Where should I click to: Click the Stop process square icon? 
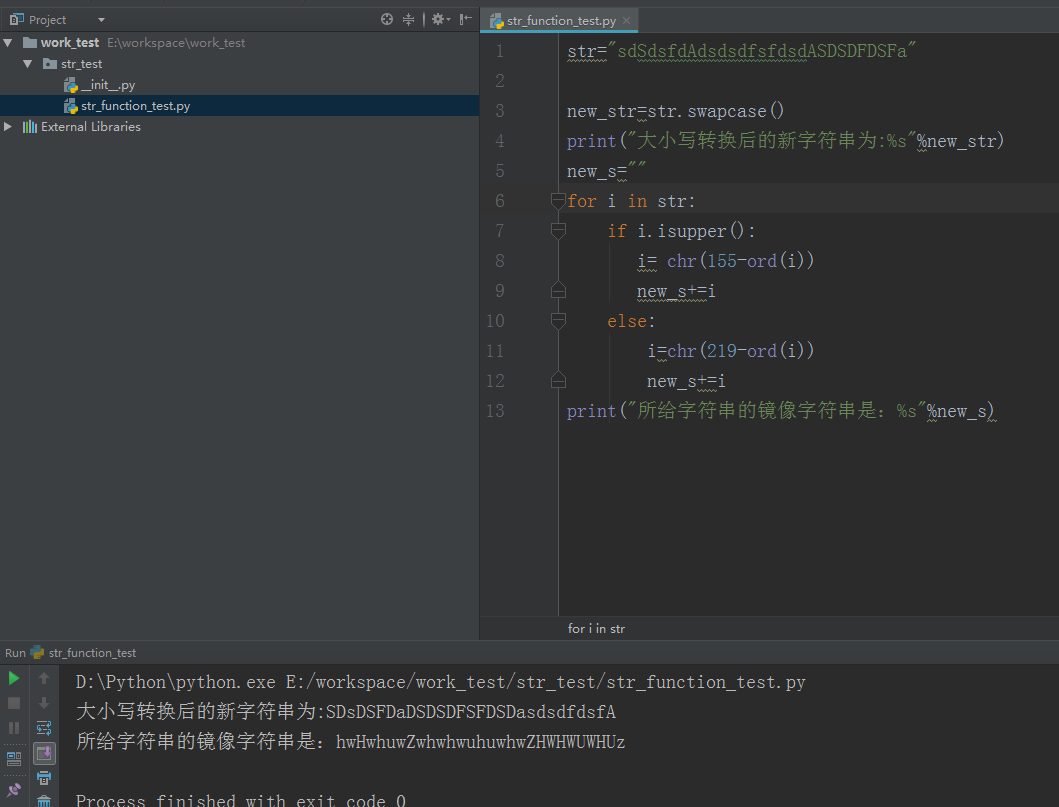(14, 703)
